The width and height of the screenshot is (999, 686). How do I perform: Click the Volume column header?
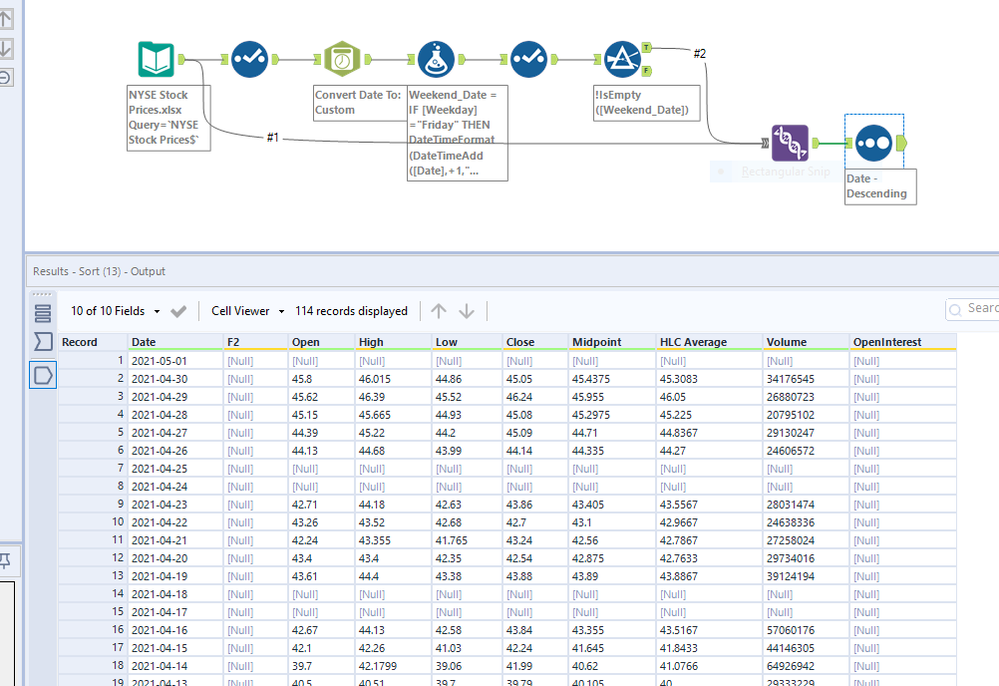(806, 342)
